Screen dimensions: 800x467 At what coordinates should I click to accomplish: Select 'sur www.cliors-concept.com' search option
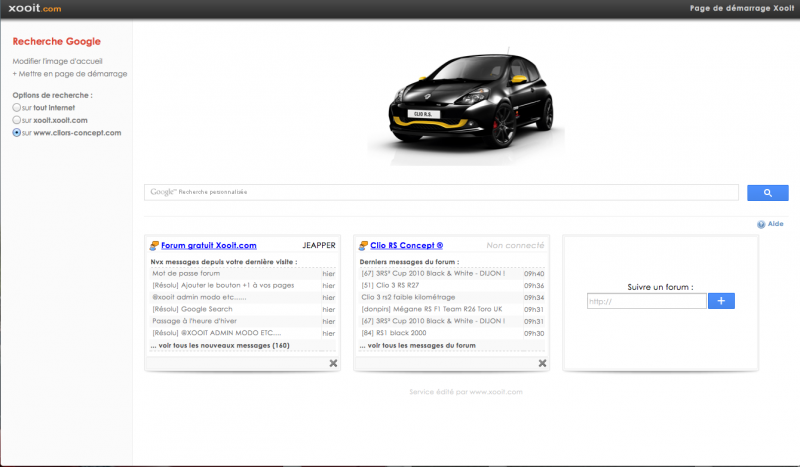(x=17, y=133)
